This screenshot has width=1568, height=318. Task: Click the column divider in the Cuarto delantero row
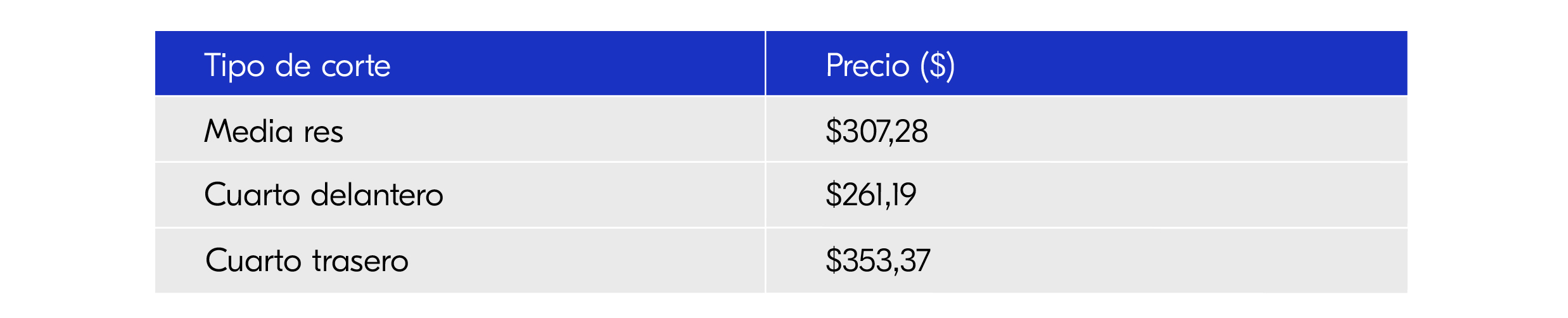[x=765, y=195]
